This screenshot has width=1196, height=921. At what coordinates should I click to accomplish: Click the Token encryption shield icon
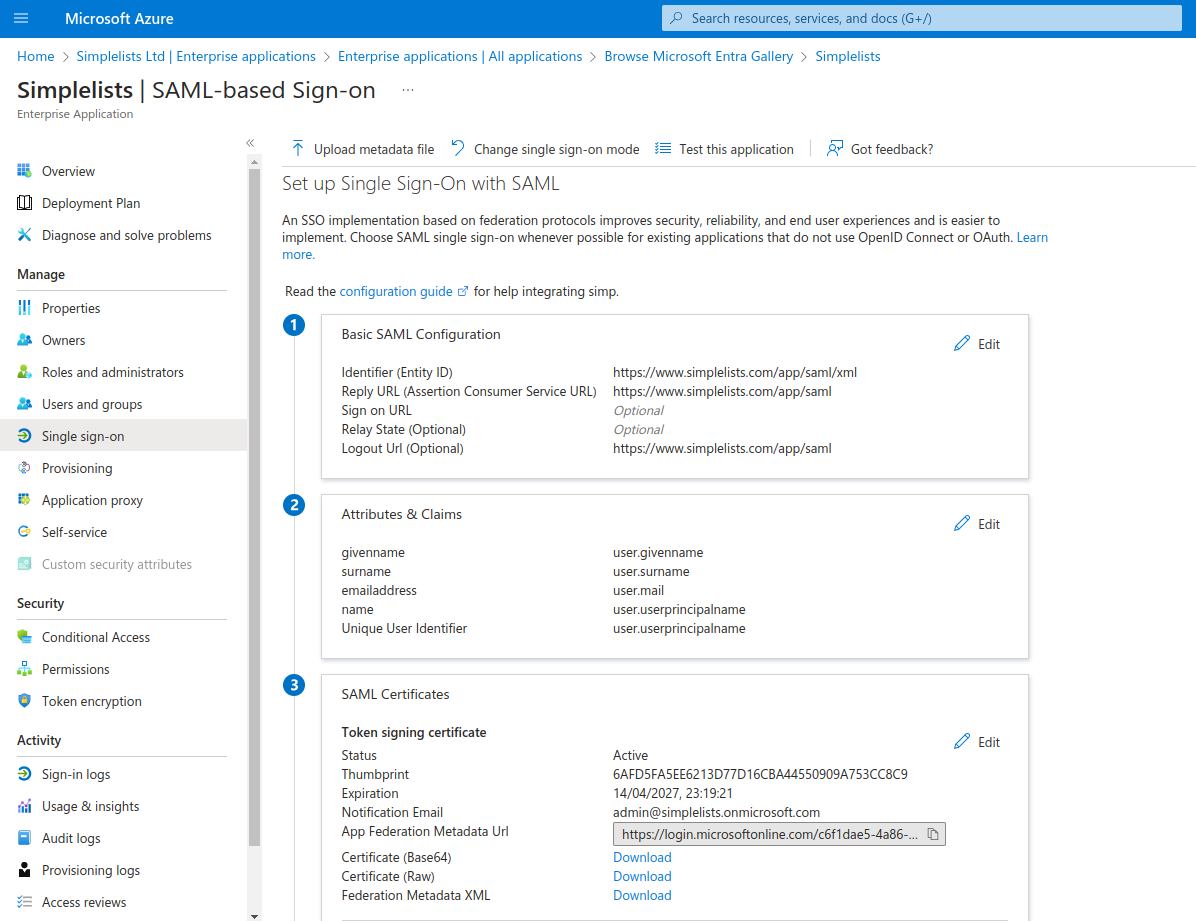(24, 700)
